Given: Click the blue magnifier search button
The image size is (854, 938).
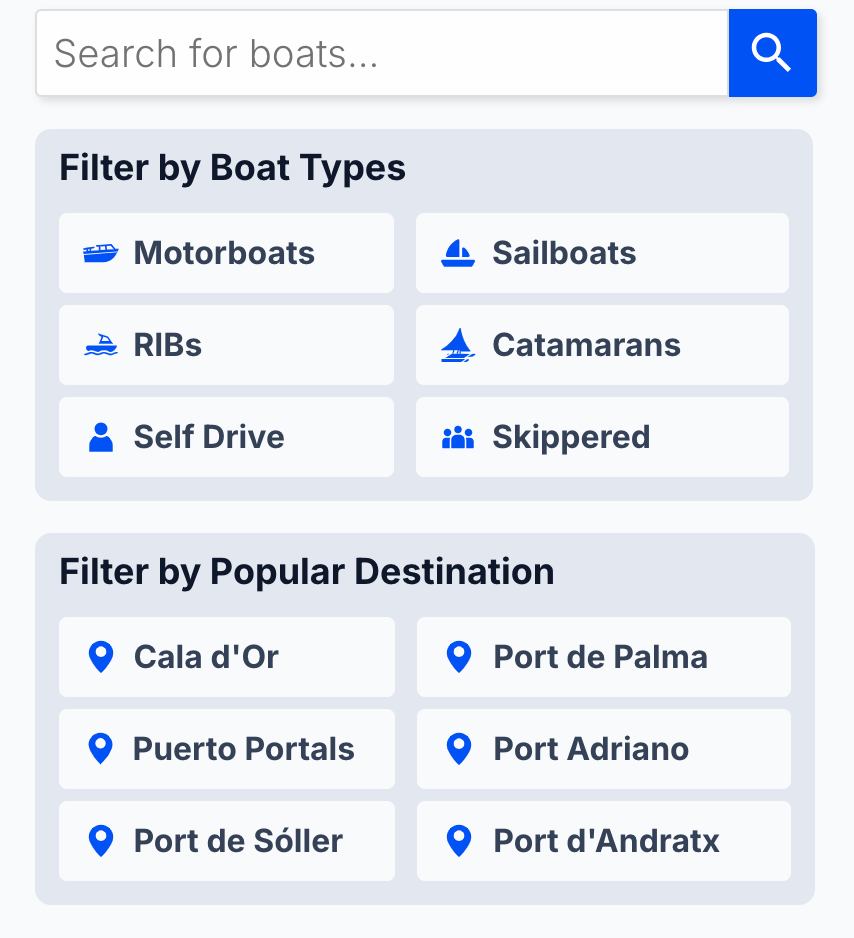Looking at the screenshot, I should (x=772, y=53).
